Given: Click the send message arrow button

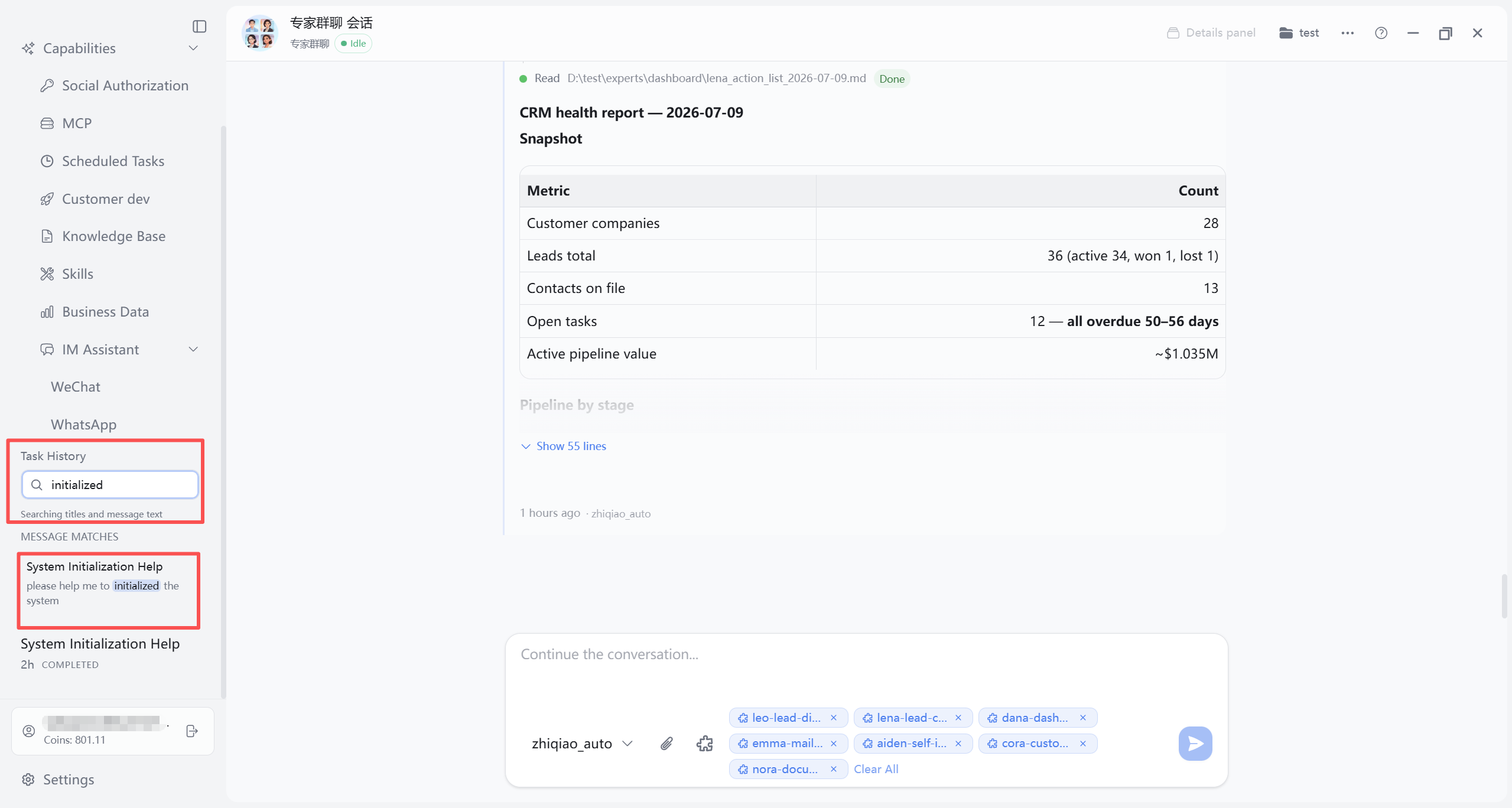Looking at the screenshot, I should tap(1195, 744).
